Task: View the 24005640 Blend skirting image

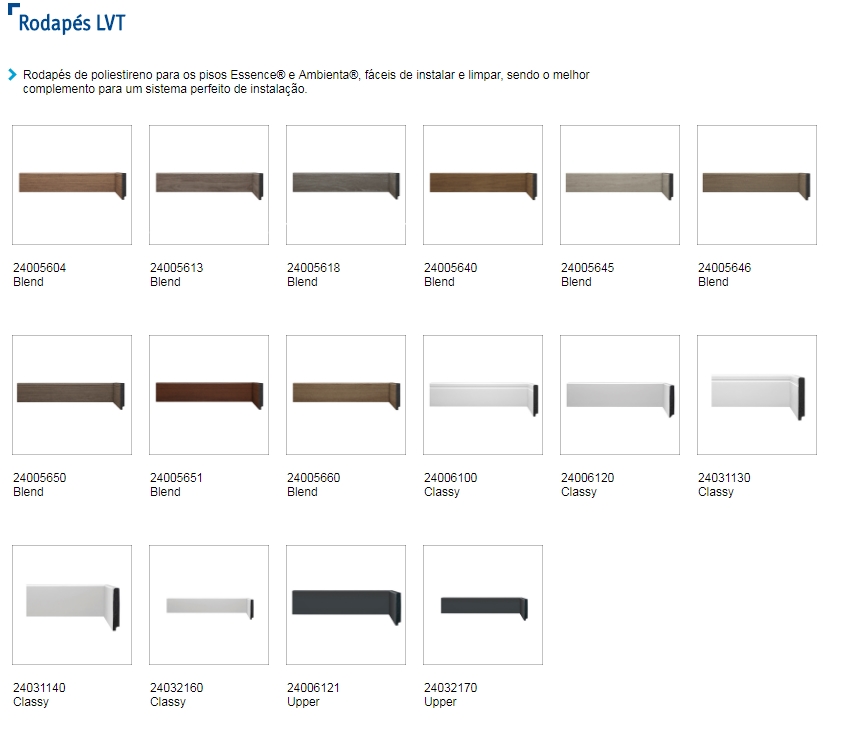Action: [x=483, y=185]
